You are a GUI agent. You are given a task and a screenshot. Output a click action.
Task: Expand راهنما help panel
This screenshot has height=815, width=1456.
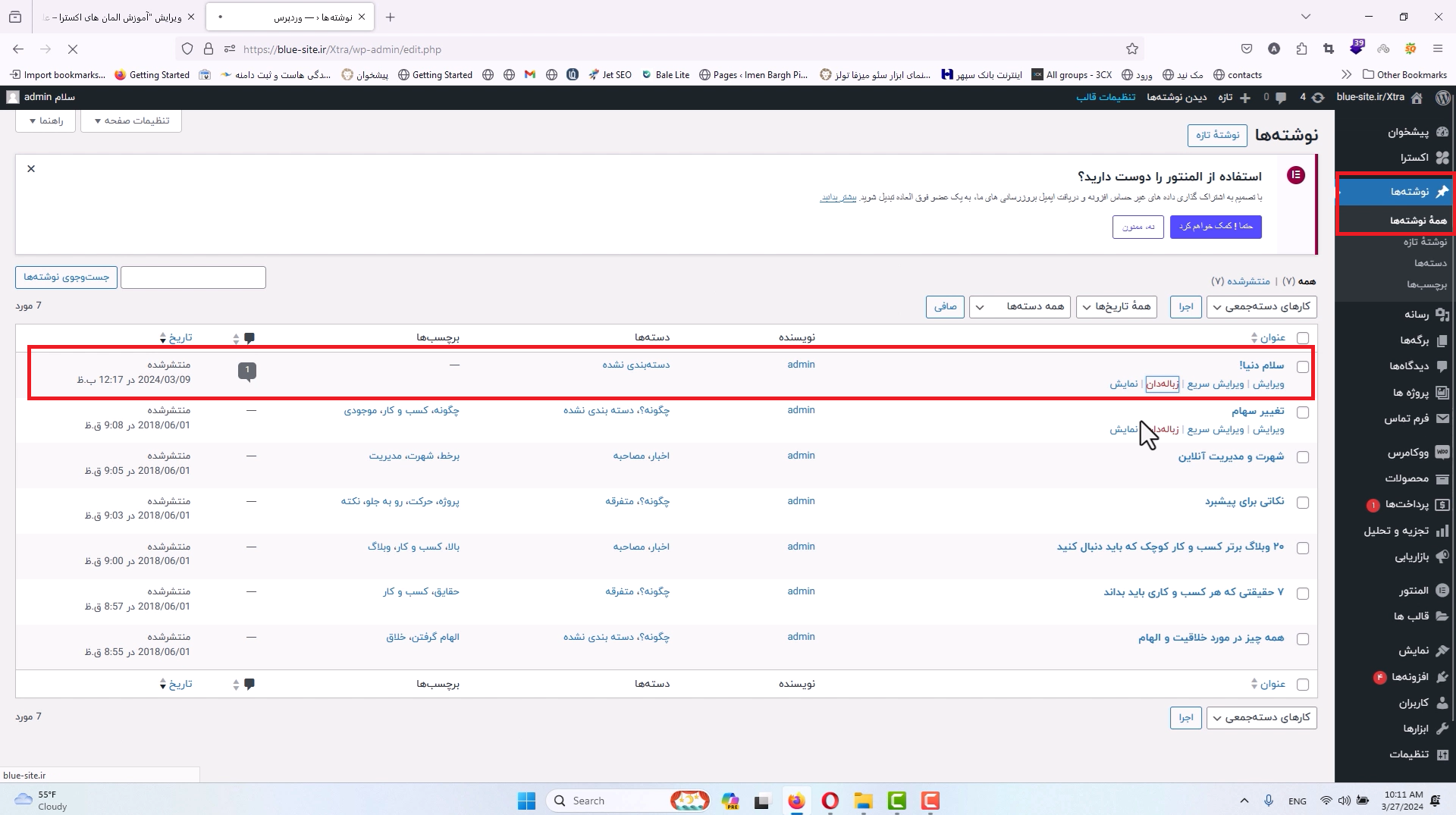click(45, 121)
